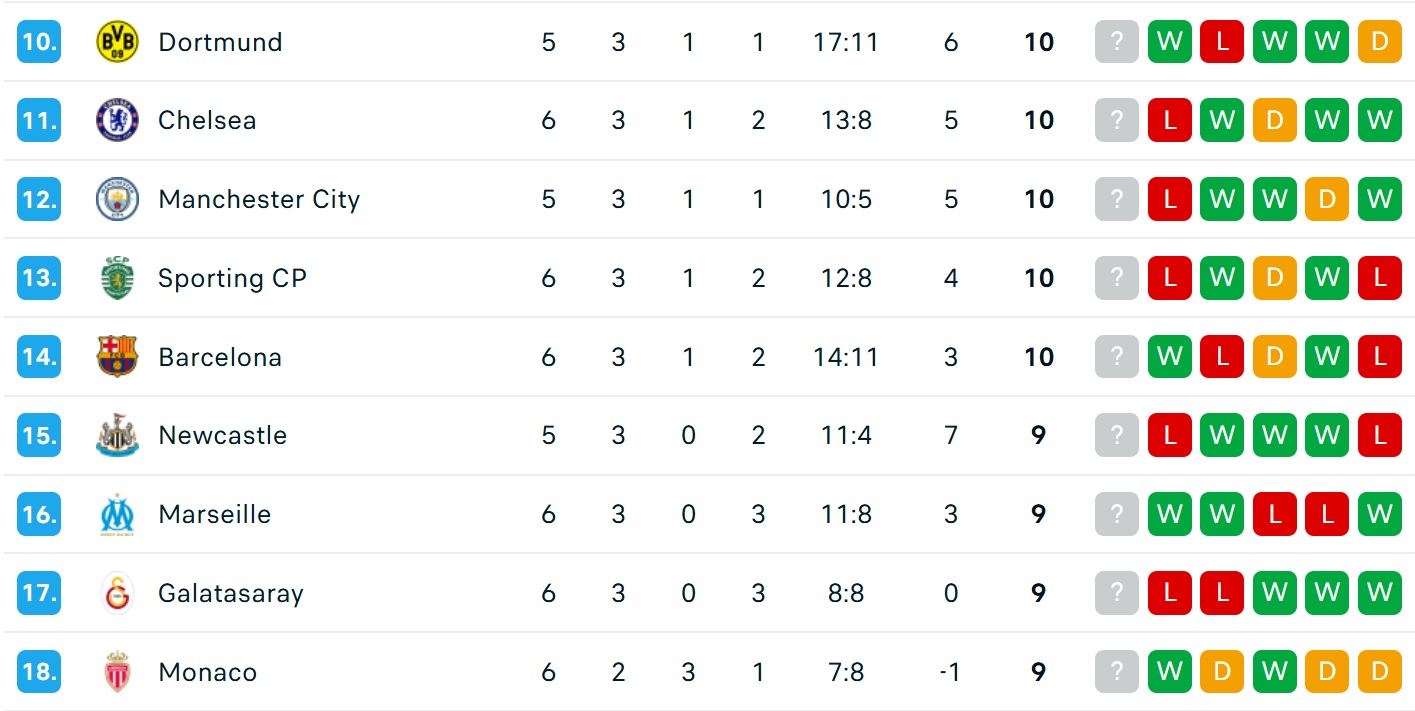Click the Marseille club crest
This screenshot has width=1415, height=711.
point(117,514)
